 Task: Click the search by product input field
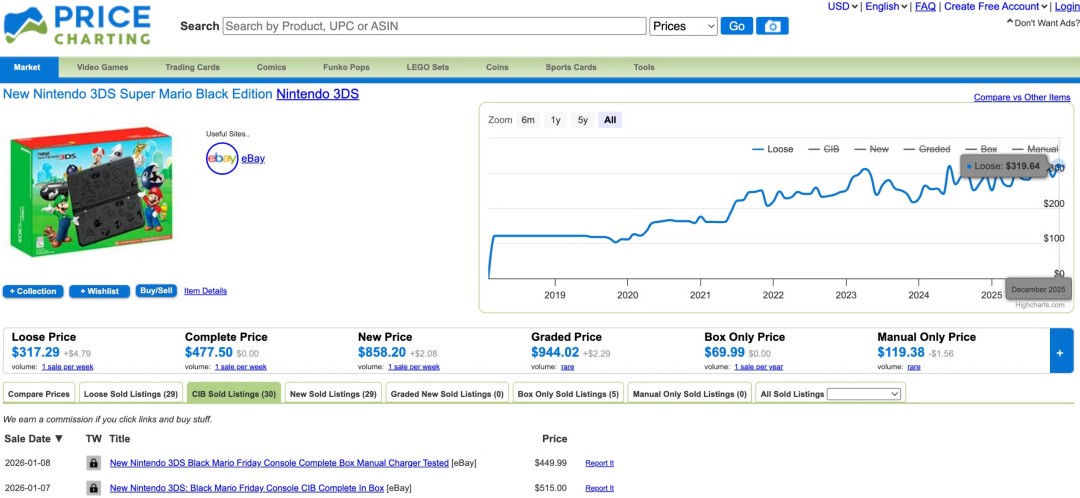(434, 26)
